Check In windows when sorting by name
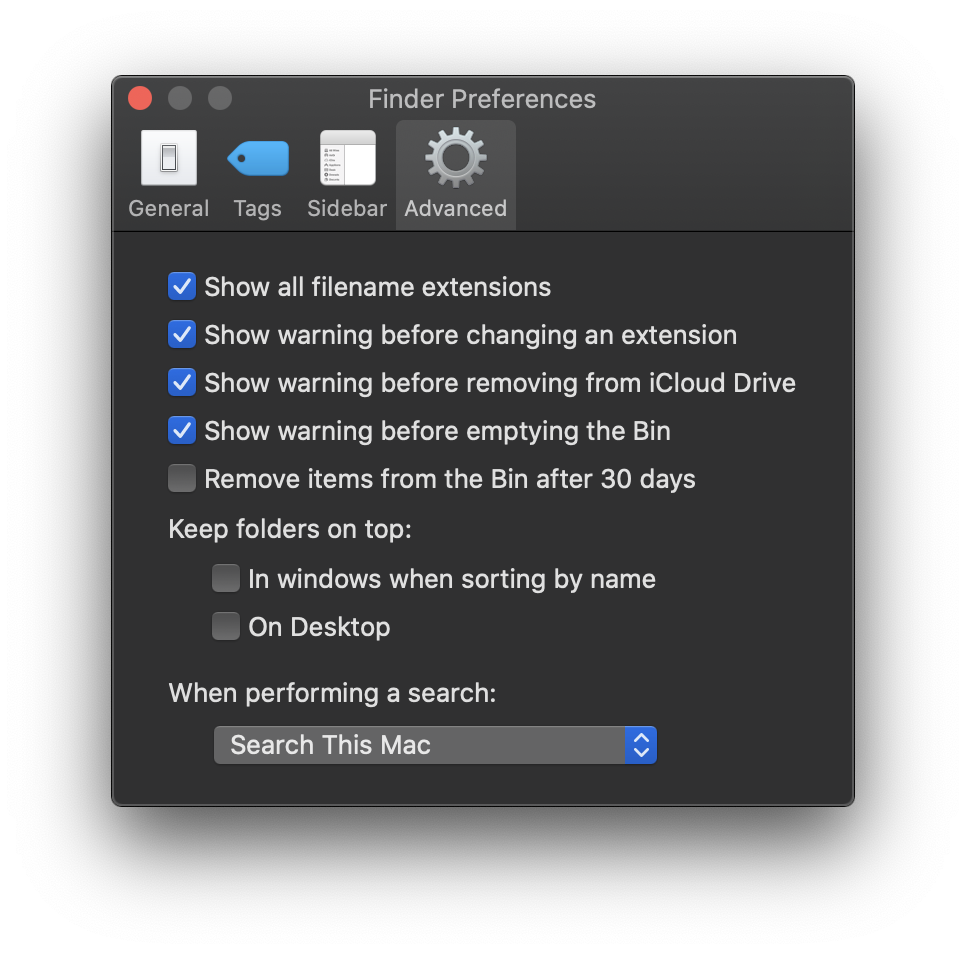 [226, 579]
